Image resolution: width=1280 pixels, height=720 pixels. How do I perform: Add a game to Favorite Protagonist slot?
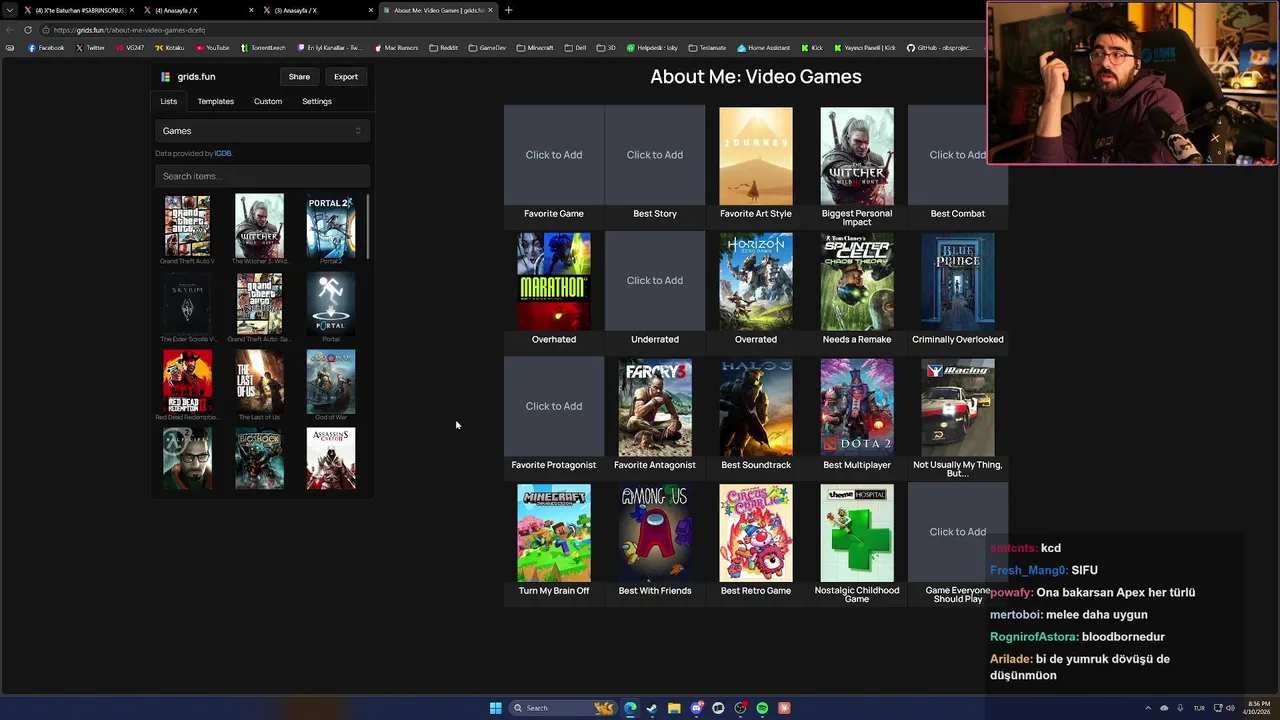click(x=554, y=406)
